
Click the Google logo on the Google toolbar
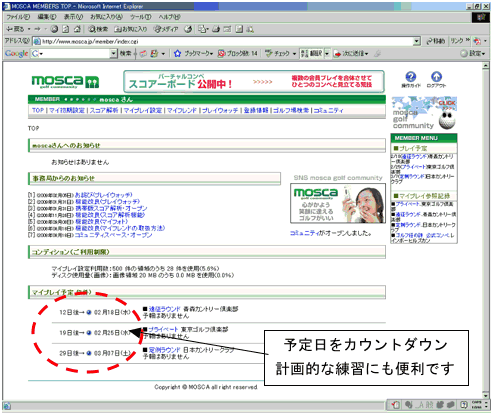coord(16,53)
